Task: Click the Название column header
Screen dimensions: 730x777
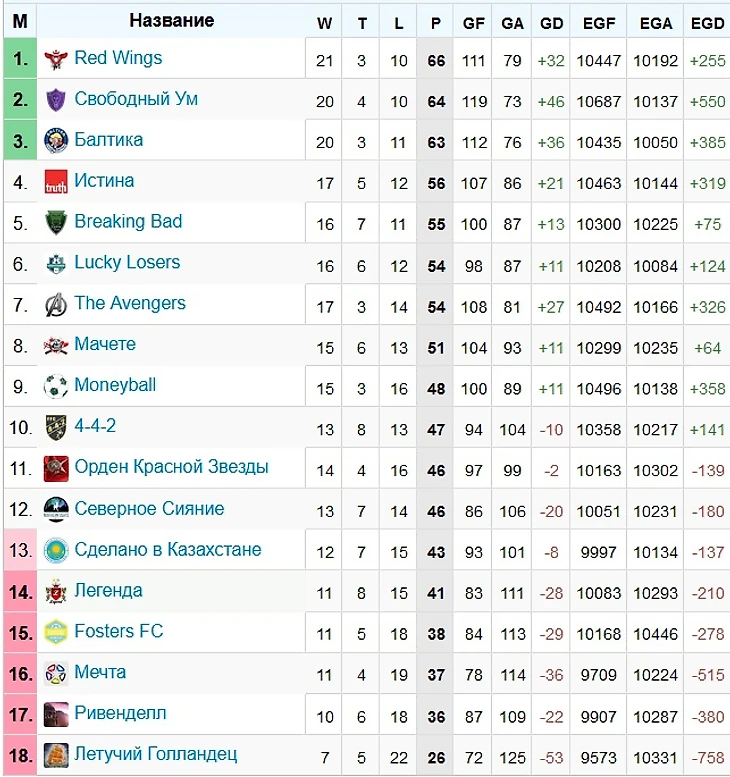Action: 171,20
